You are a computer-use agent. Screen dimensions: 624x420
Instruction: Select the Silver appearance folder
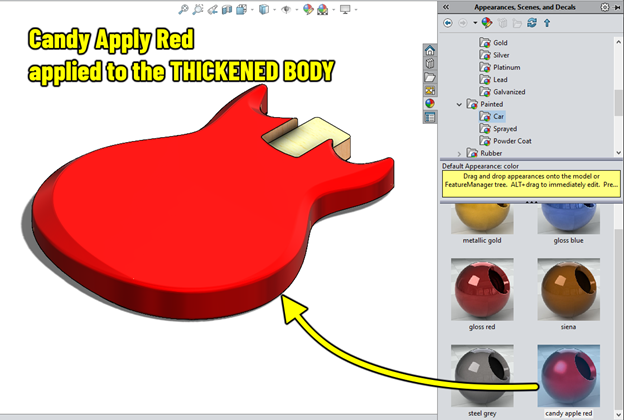coord(495,55)
